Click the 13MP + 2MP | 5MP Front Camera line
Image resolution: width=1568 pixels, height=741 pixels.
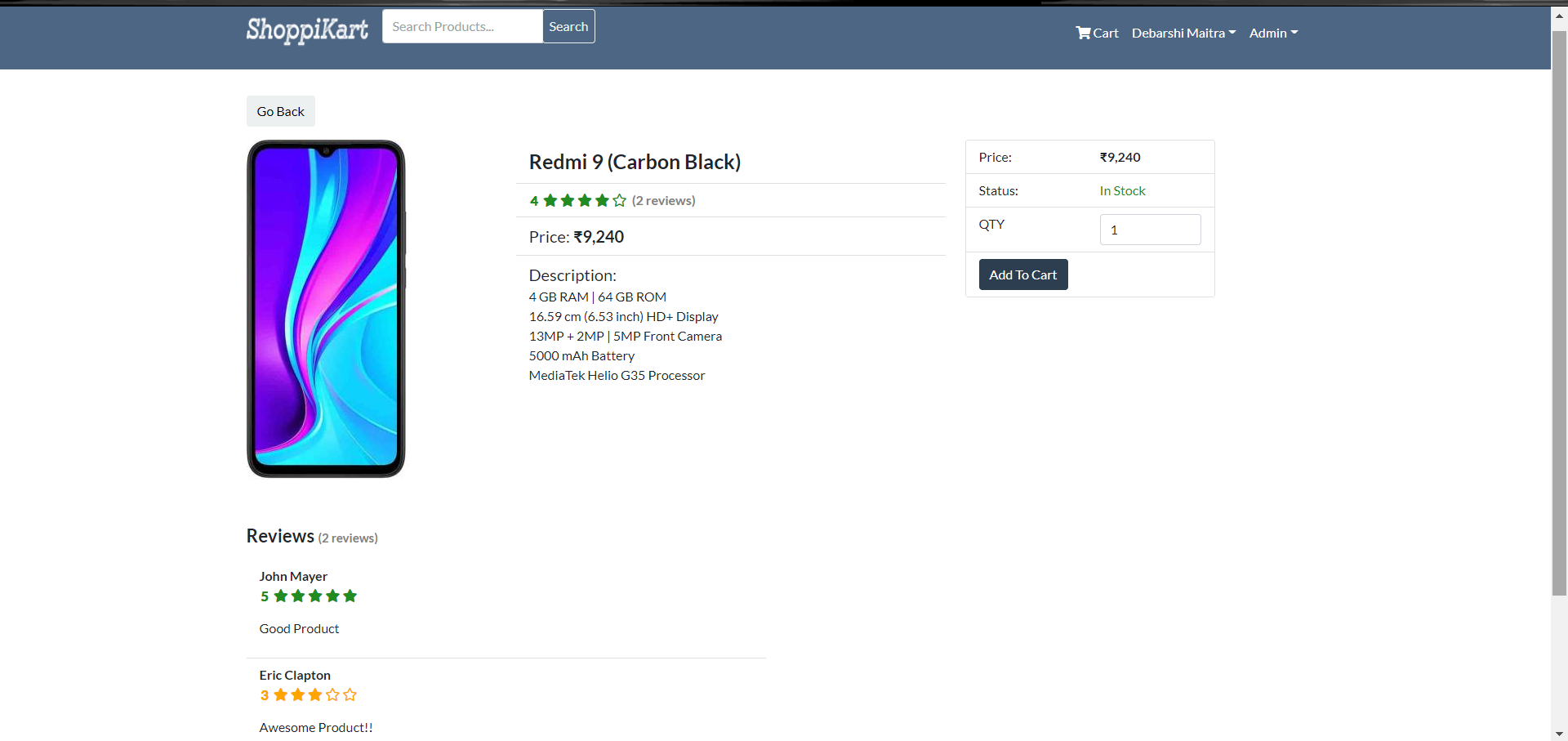(626, 336)
